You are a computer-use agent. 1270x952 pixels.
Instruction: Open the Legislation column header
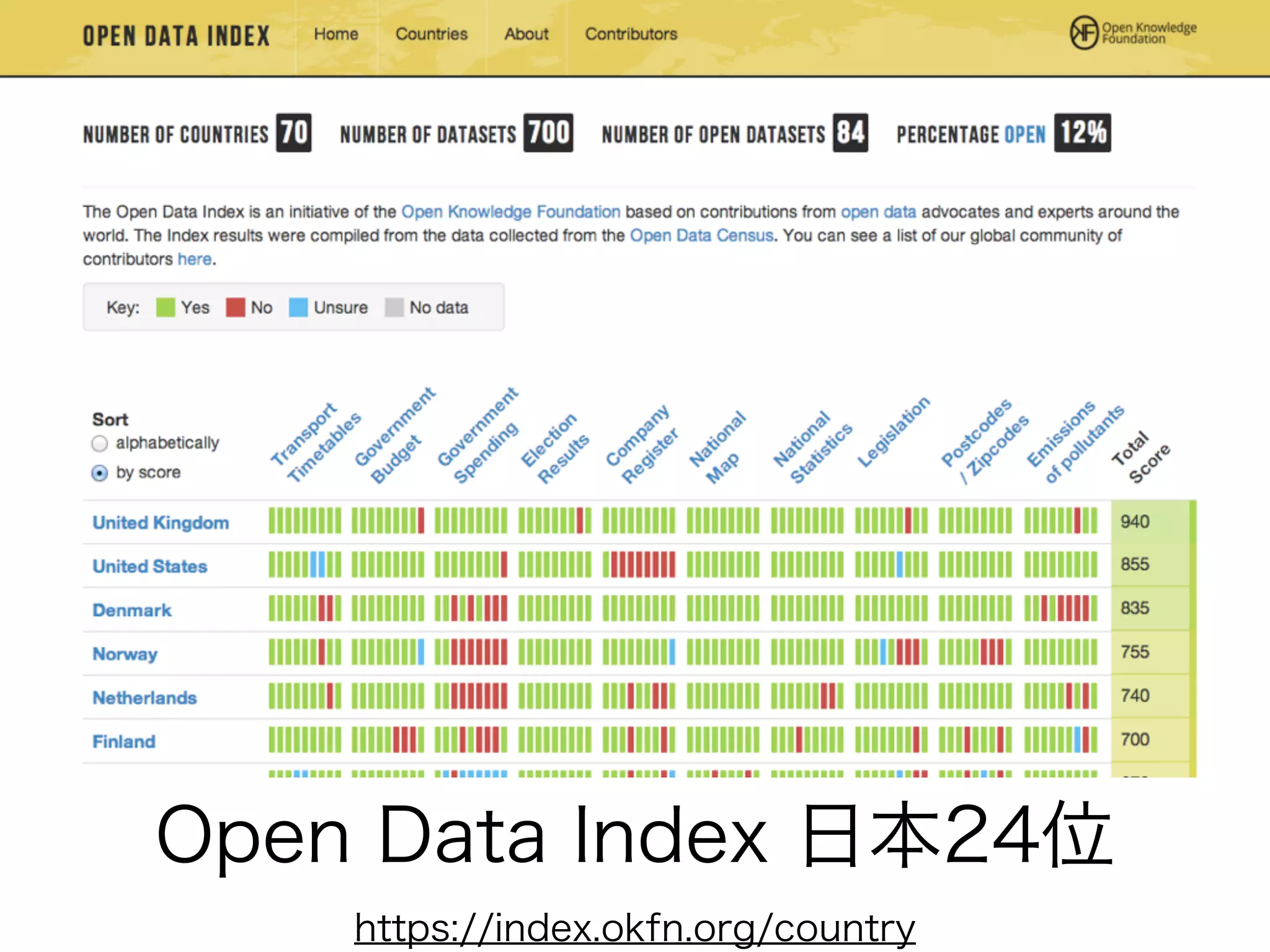pos(893,433)
